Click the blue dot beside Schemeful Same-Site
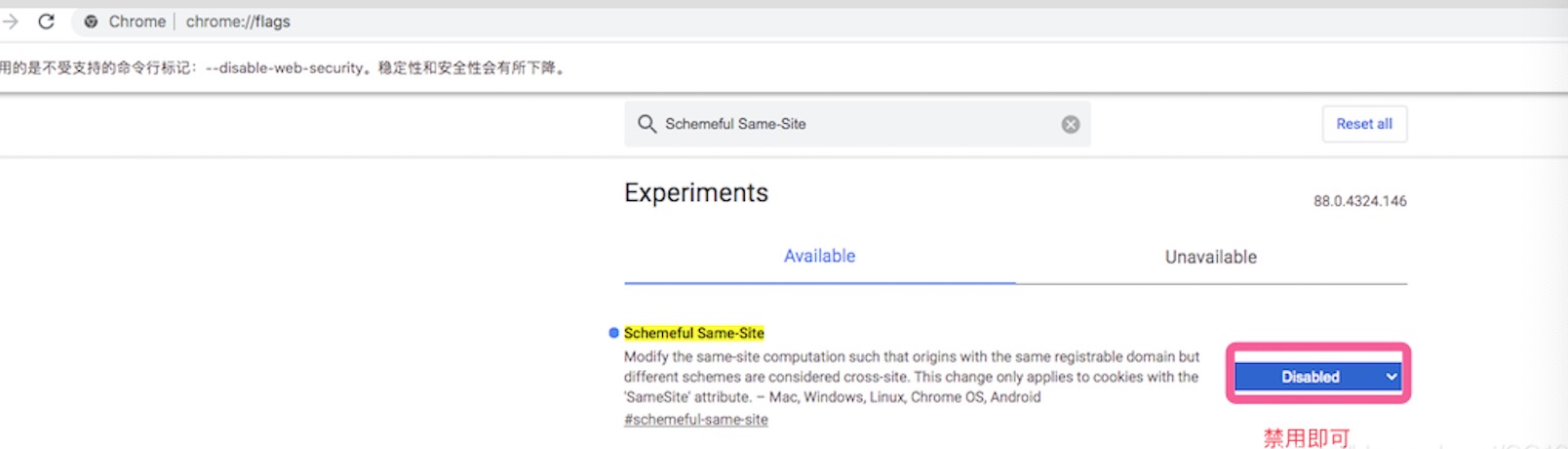Screen dimensions: 1568x449 coord(613,333)
